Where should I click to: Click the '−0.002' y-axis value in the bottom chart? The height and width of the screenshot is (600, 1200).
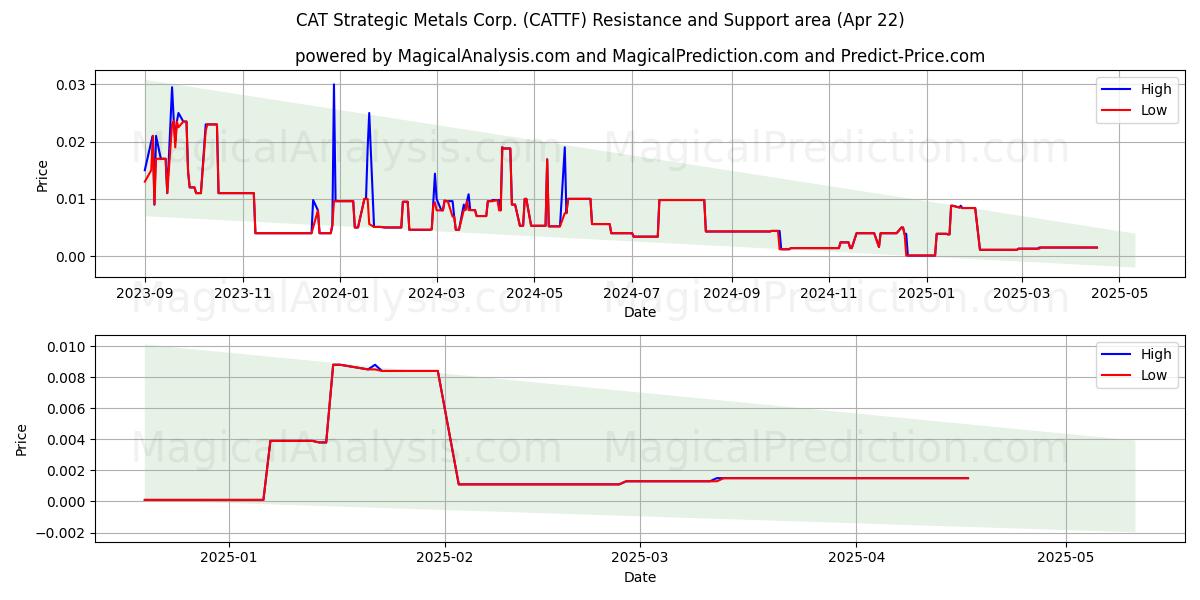point(61,533)
